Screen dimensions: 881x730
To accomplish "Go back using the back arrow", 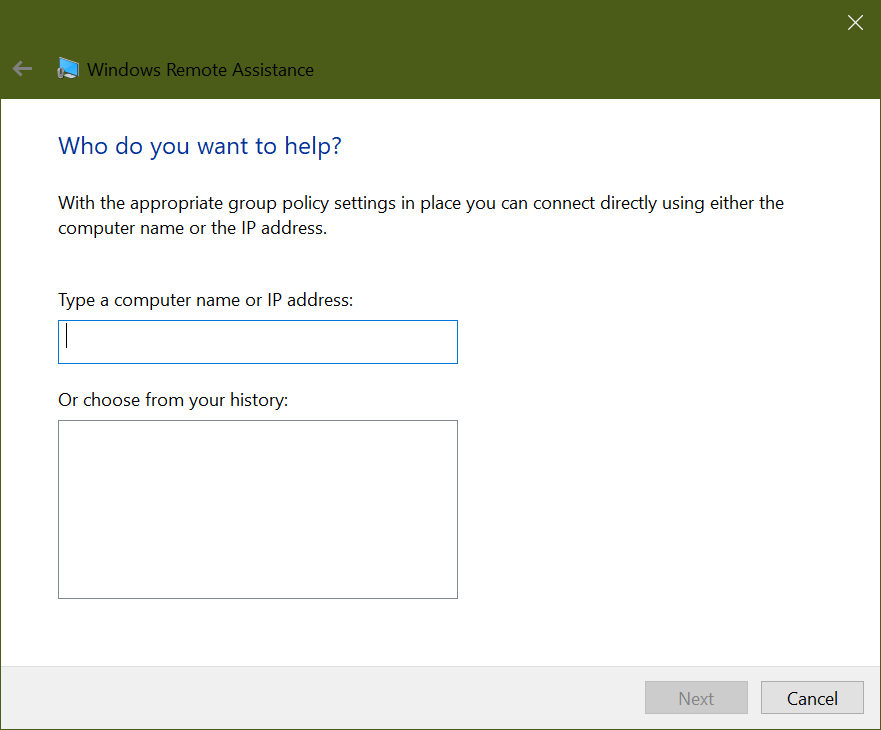I will (22, 69).
